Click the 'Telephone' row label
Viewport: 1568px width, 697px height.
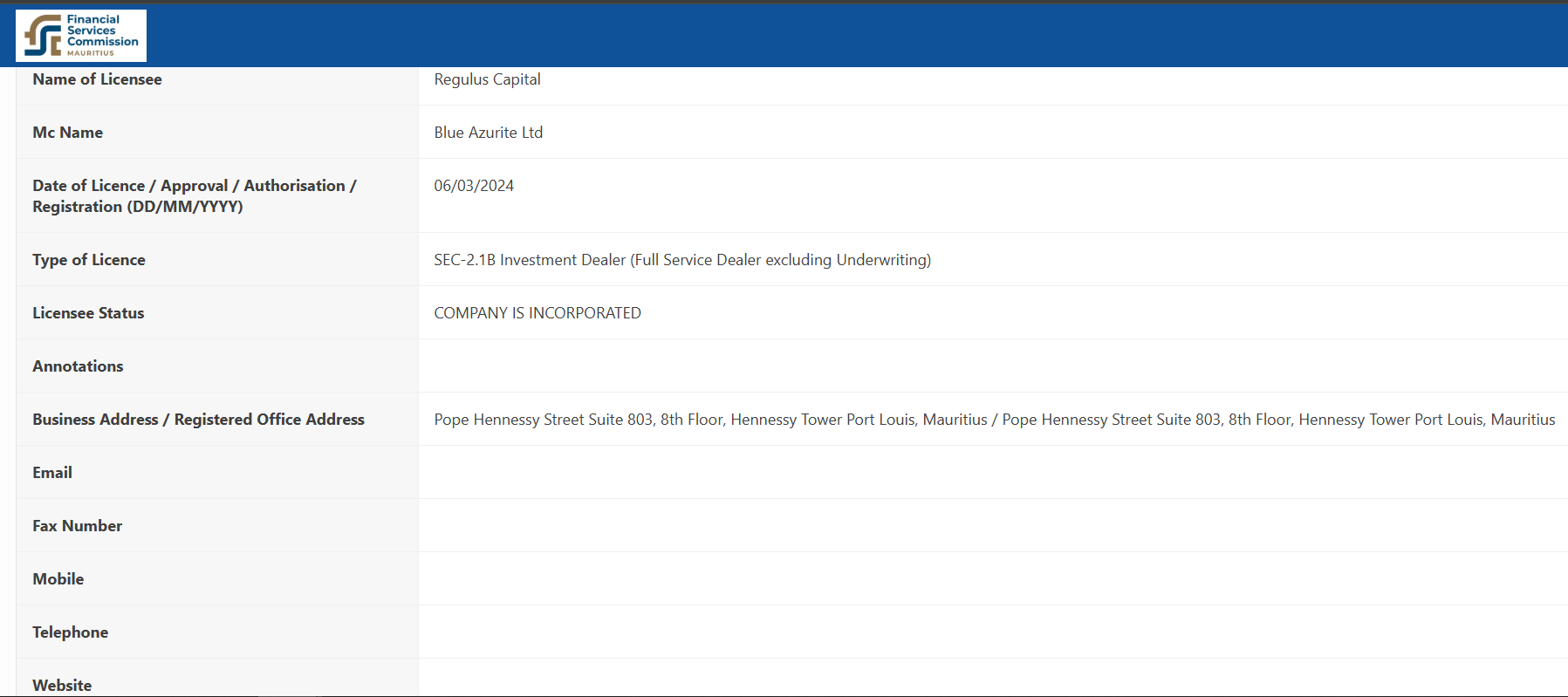click(70, 632)
